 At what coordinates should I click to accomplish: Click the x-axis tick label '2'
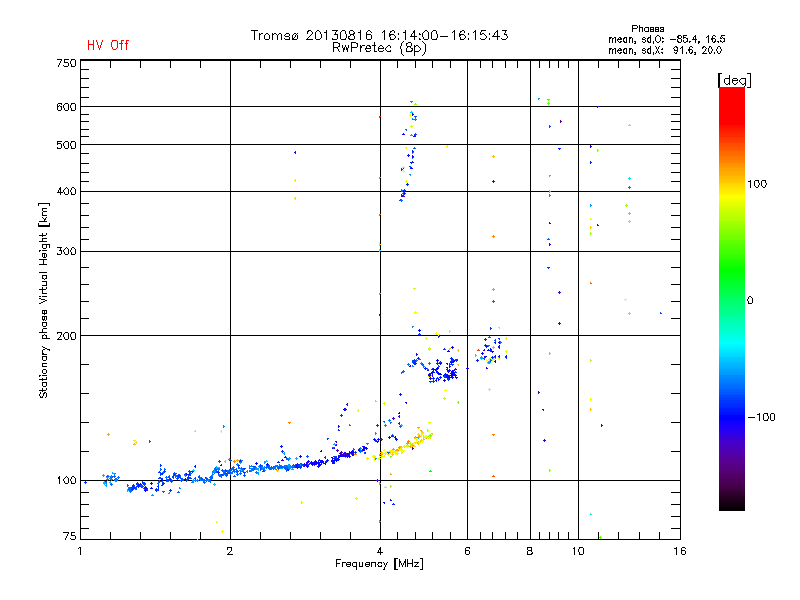(x=230, y=551)
